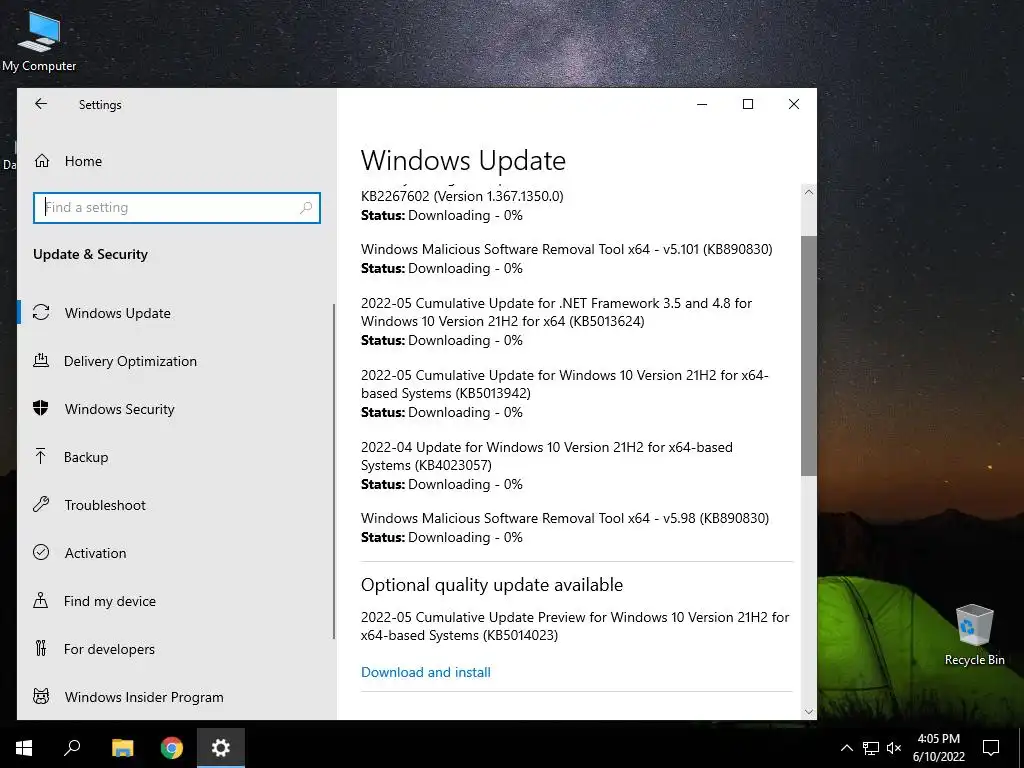Open Windows Security page
This screenshot has width=1024, height=768.
[x=176, y=409]
